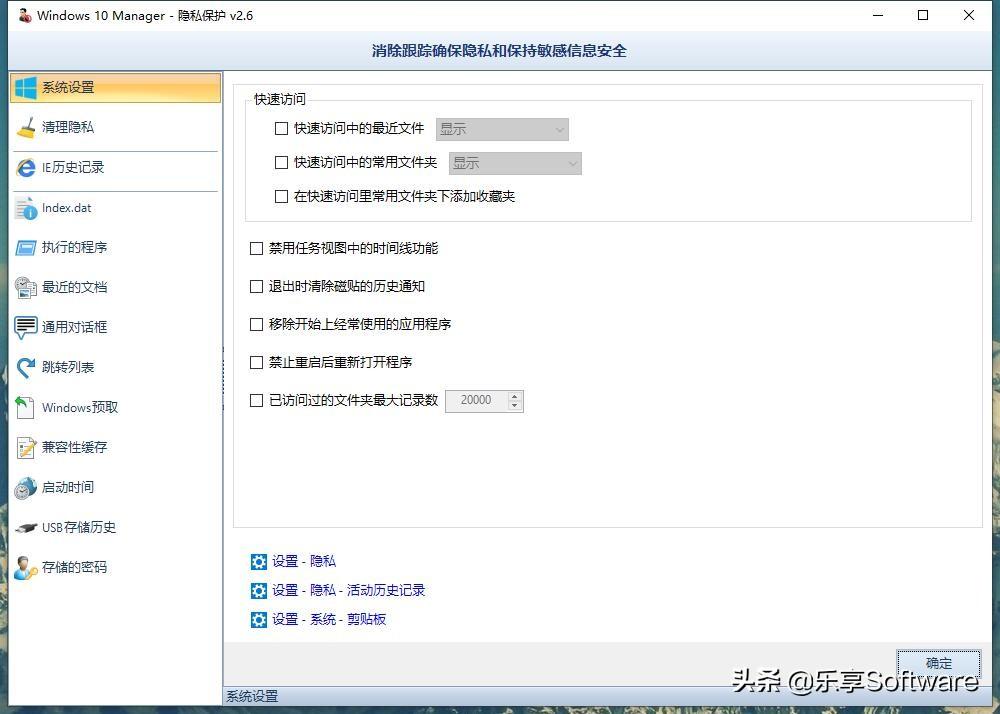The image size is (1000, 714).
Task: Close the 隐私保护 v2.6 window
Action: (969, 15)
